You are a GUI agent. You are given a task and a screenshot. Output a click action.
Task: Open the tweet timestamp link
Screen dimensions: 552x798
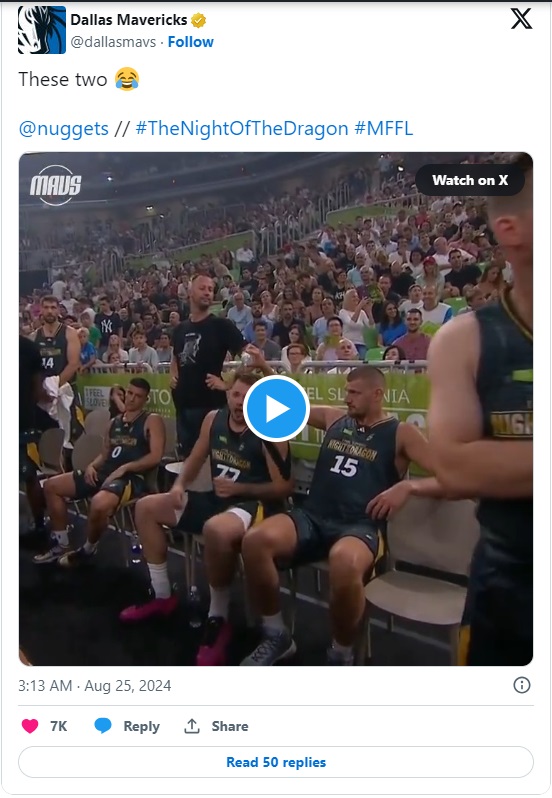pyautogui.click(x=95, y=686)
